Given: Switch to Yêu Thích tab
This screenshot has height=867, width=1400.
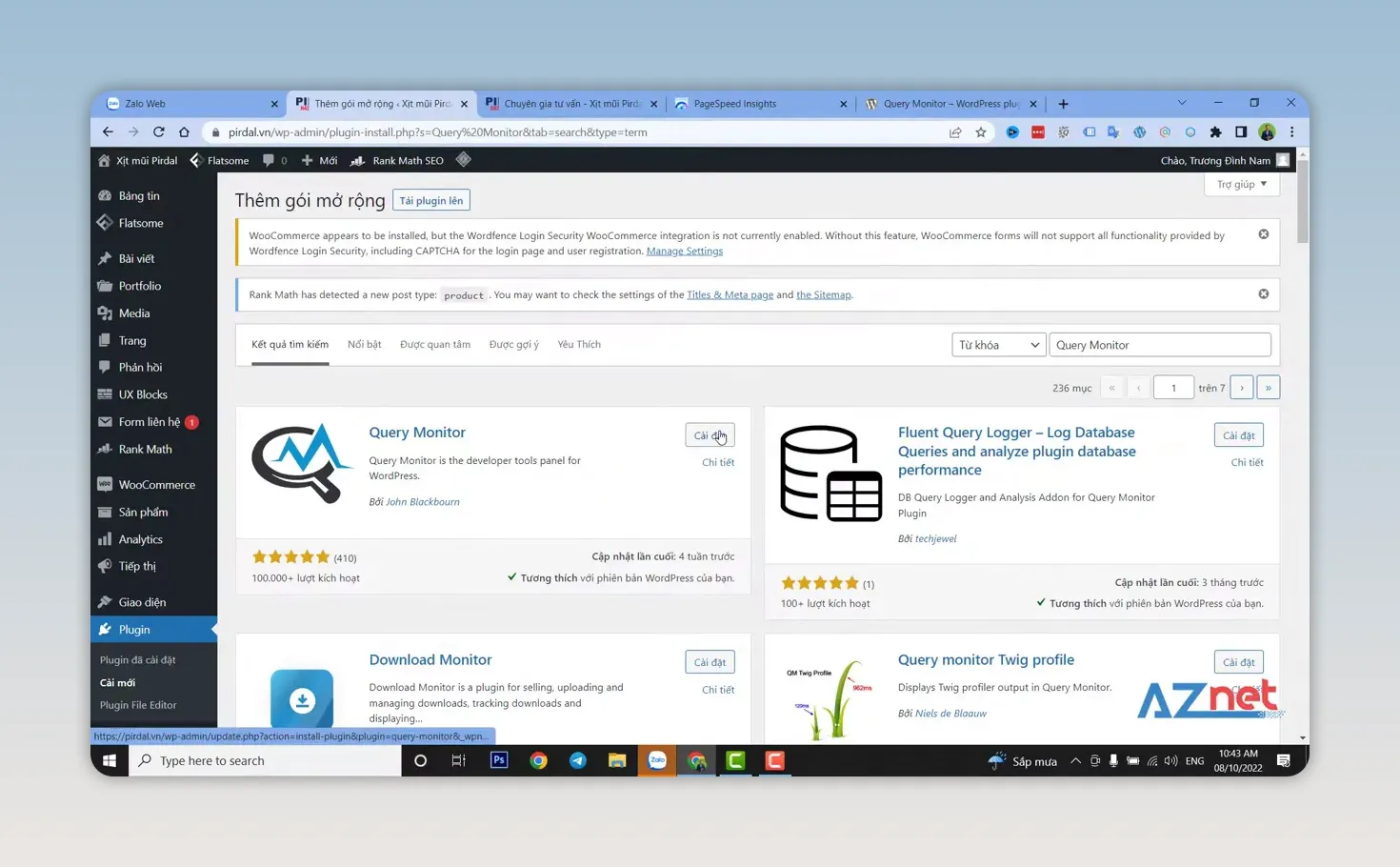Looking at the screenshot, I should coord(579,344).
